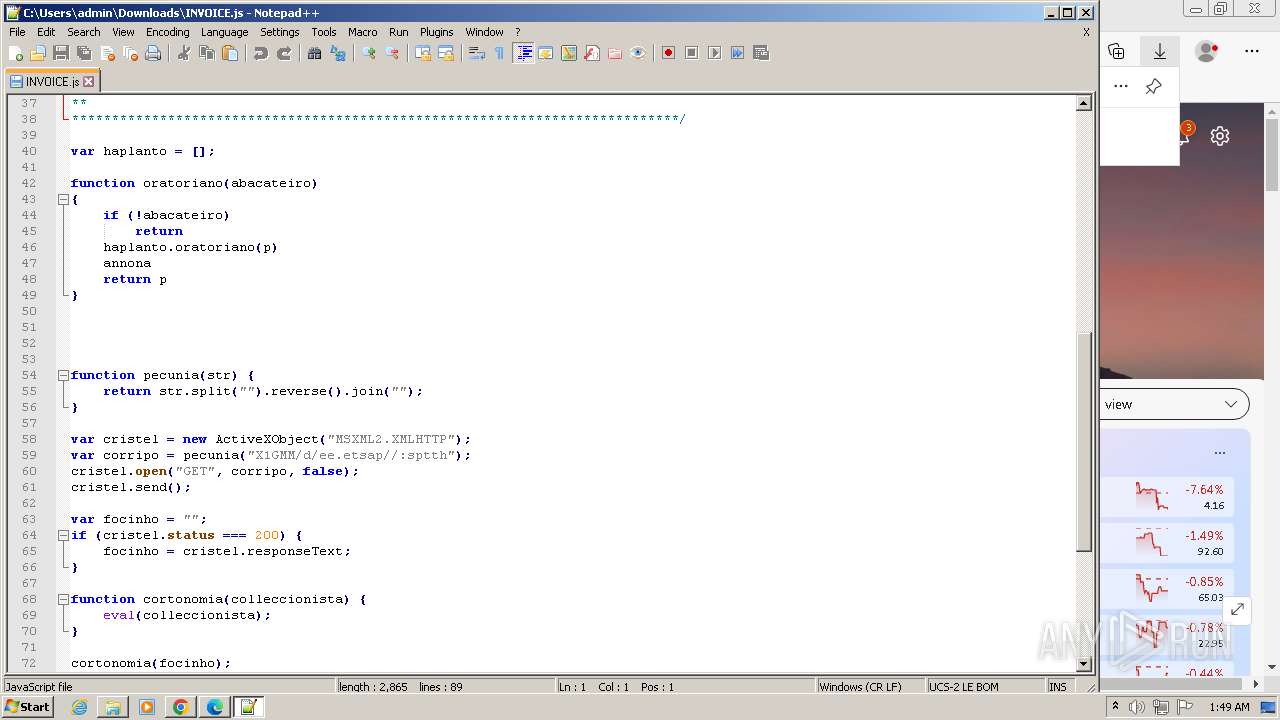Click the Save toolbar icon
Image resolution: width=1280 pixels, height=720 pixels.
(x=60, y=53)
